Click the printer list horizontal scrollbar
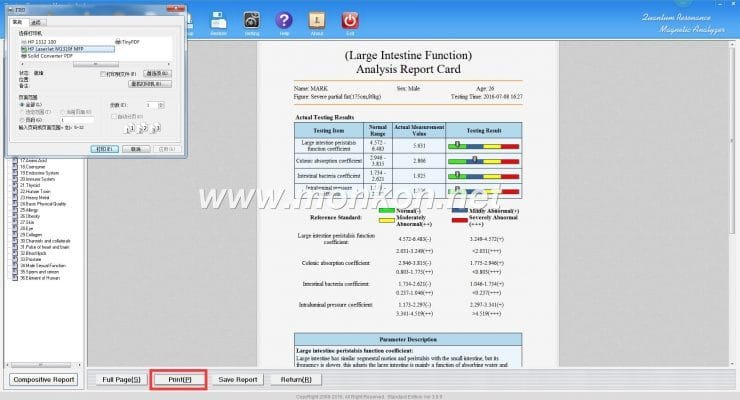This screenshot has width=740, height=400. point(95,64)
